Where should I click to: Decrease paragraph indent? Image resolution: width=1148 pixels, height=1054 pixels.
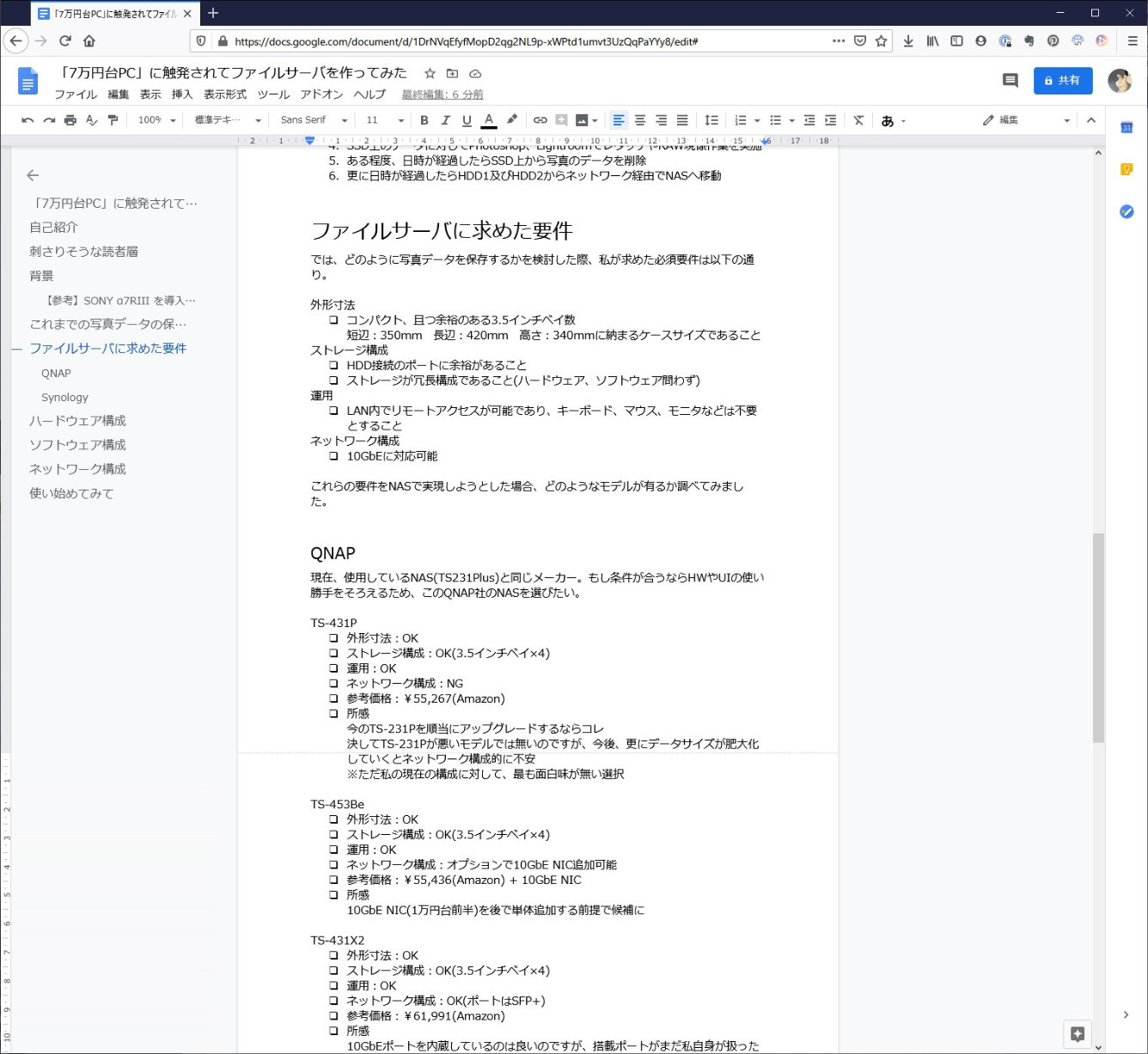809,120
